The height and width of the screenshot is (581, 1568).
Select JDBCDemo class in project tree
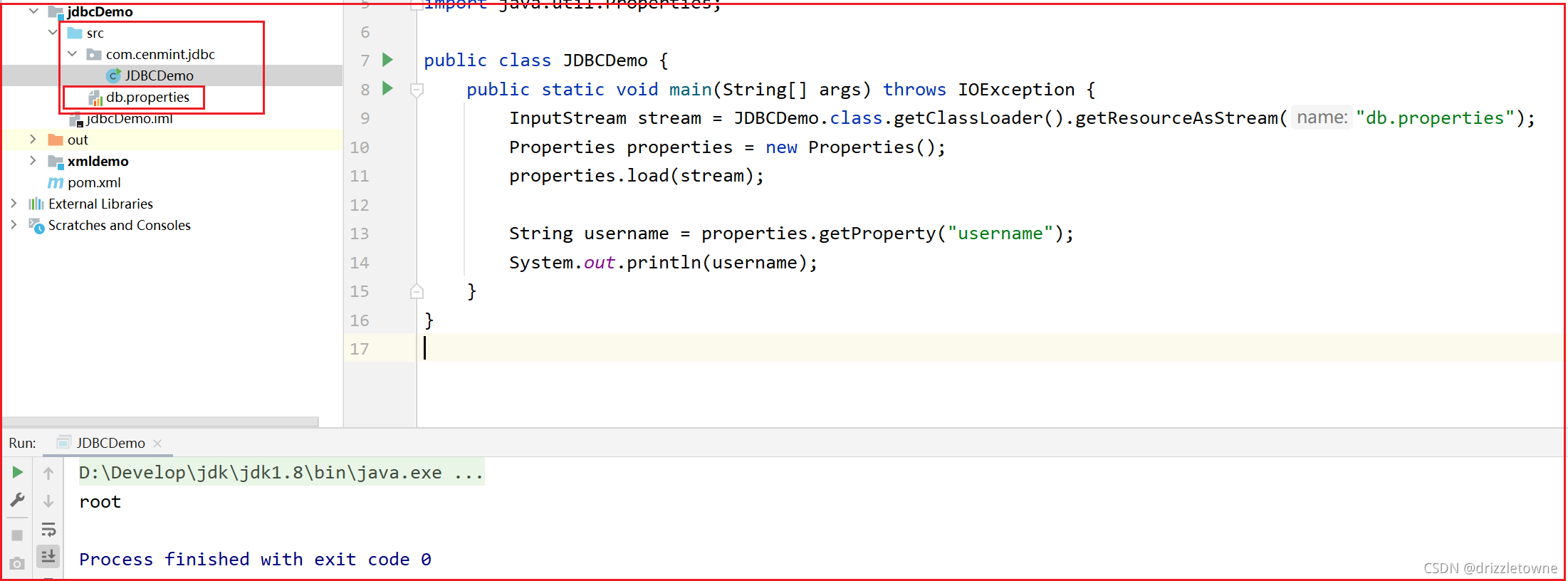click(159, 75)
